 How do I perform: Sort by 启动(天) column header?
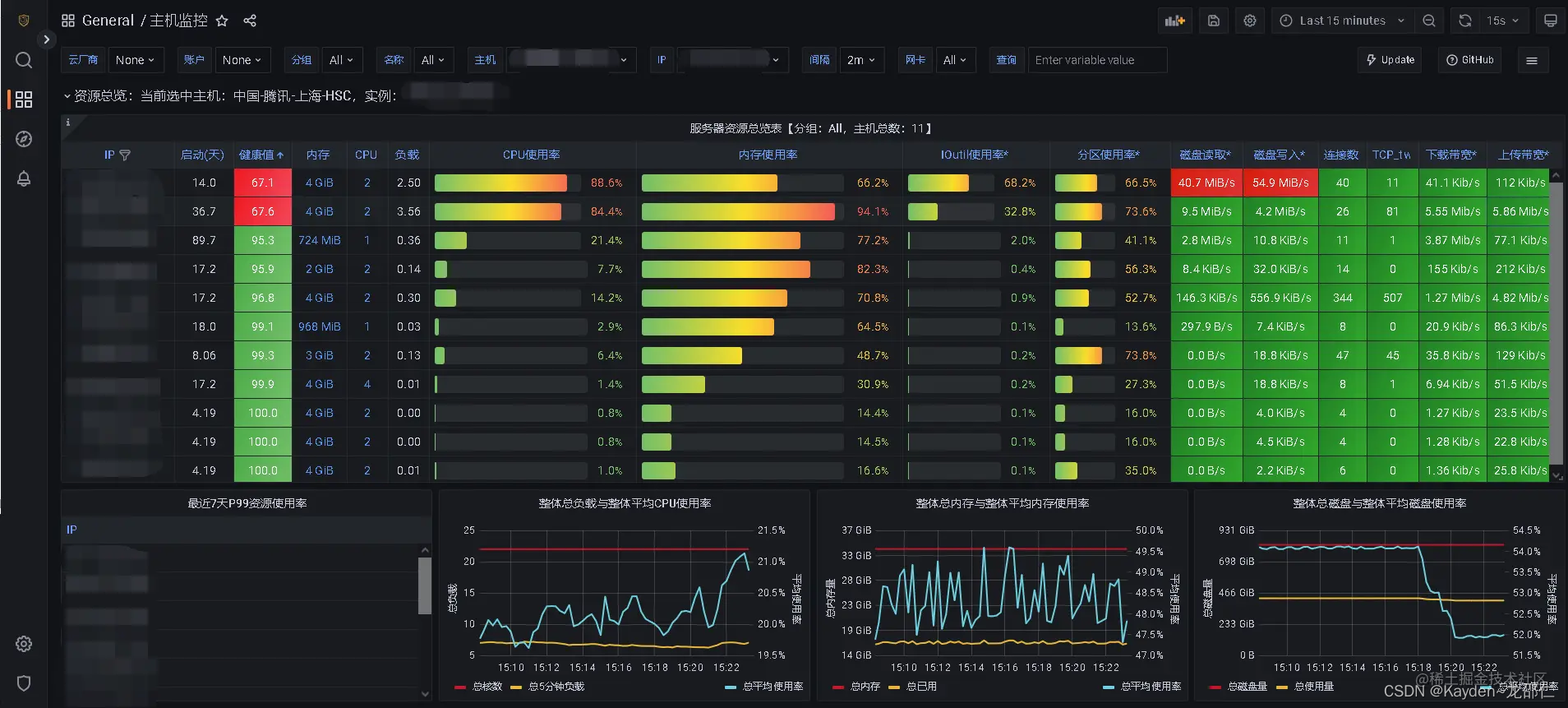tap(202, 155)
